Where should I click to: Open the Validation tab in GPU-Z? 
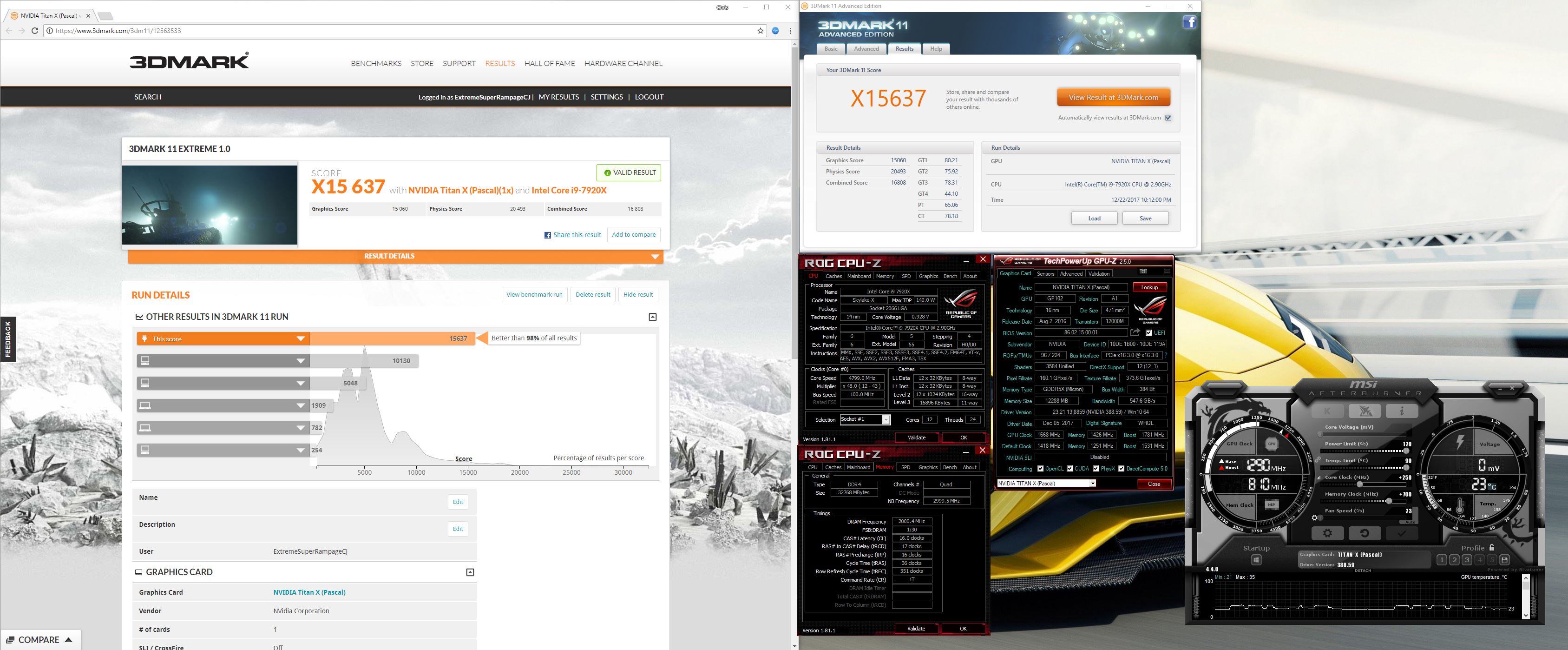click(1099, 273)
